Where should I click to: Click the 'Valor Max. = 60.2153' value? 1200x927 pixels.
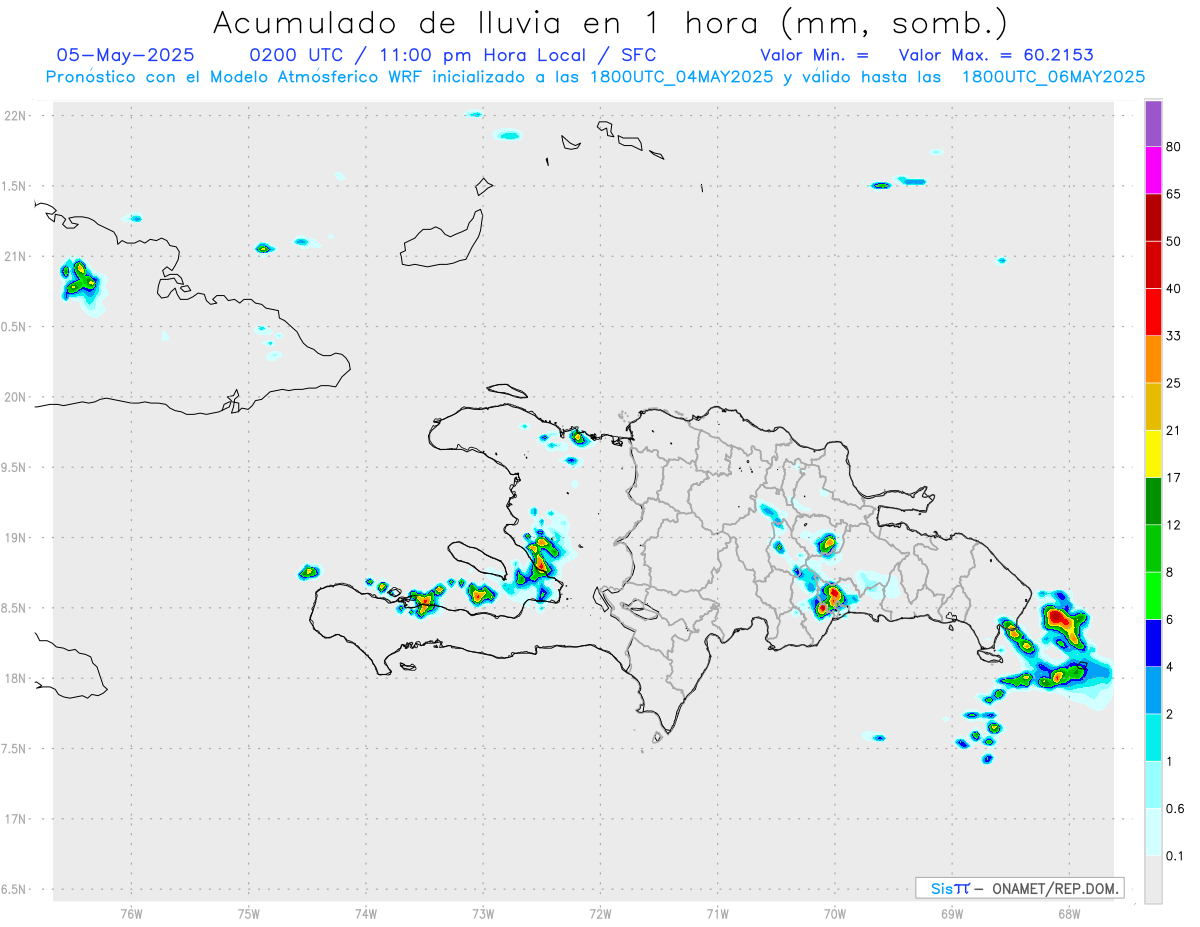pyautogui.click(x=996, y=55)
